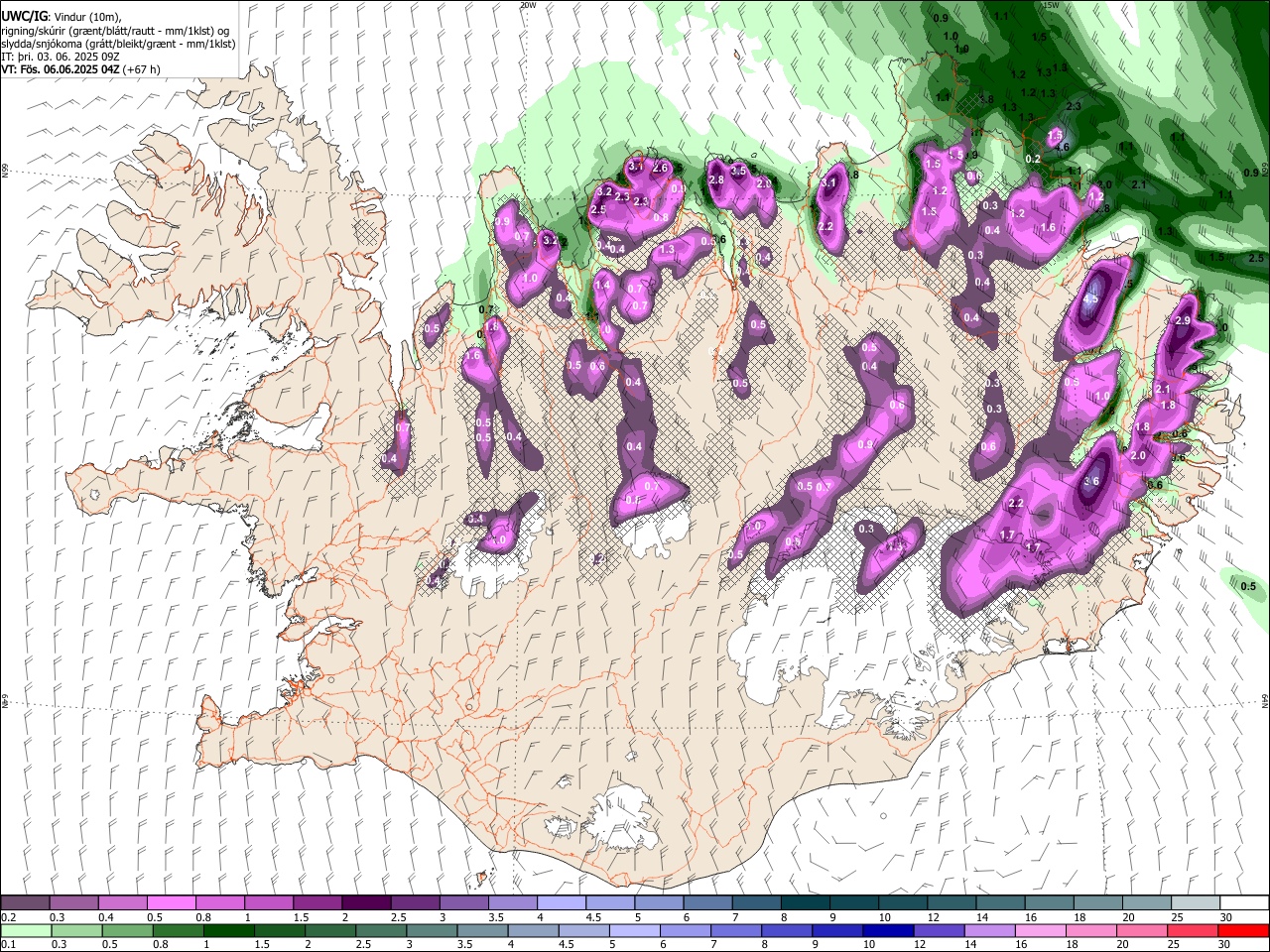Click the '20W' longitude label
Image resolution: width=1270 pixels, height=952 pixels.
tap(527, 5)
